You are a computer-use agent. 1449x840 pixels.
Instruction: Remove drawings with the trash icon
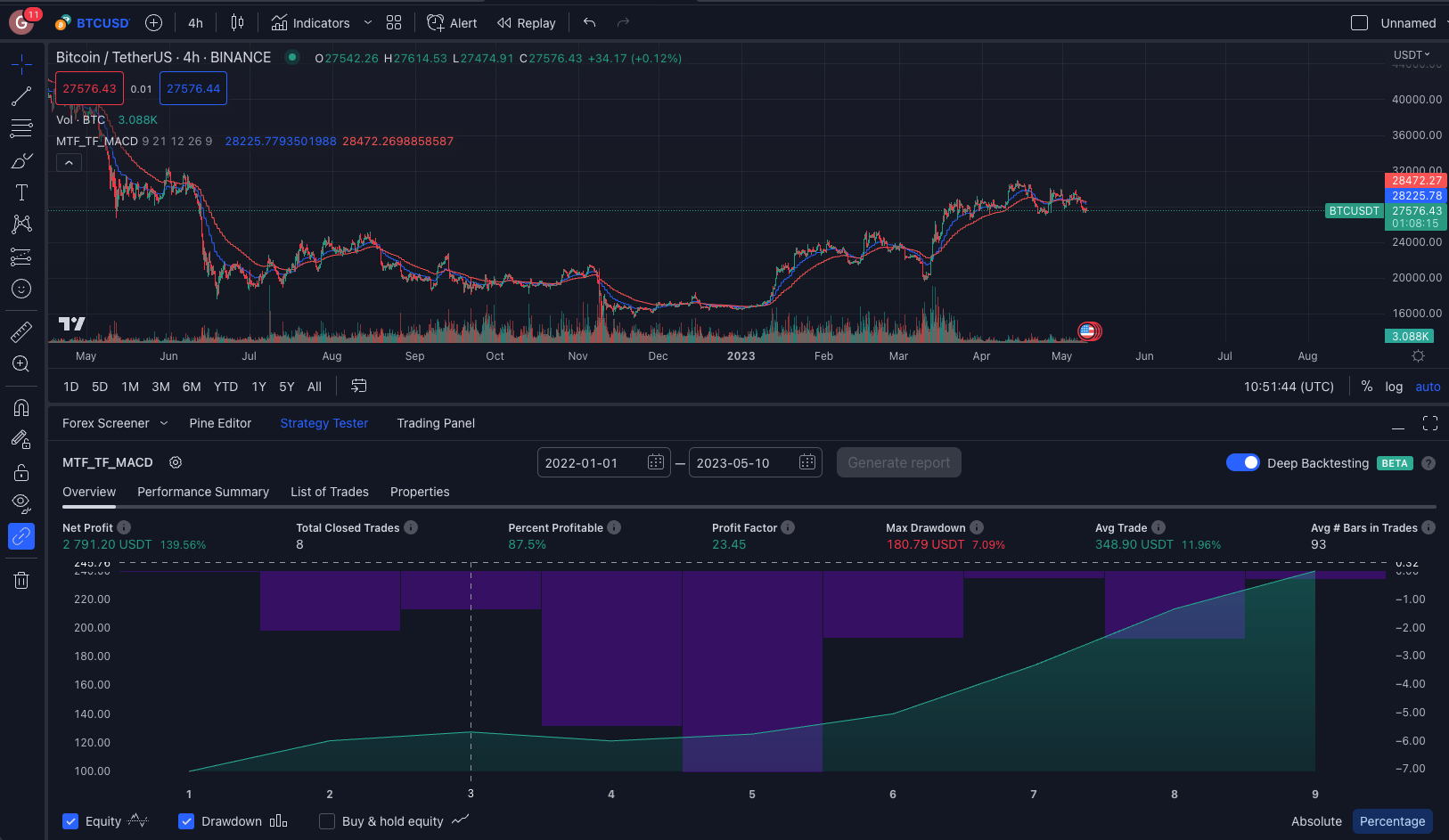(x=21, y=581)
